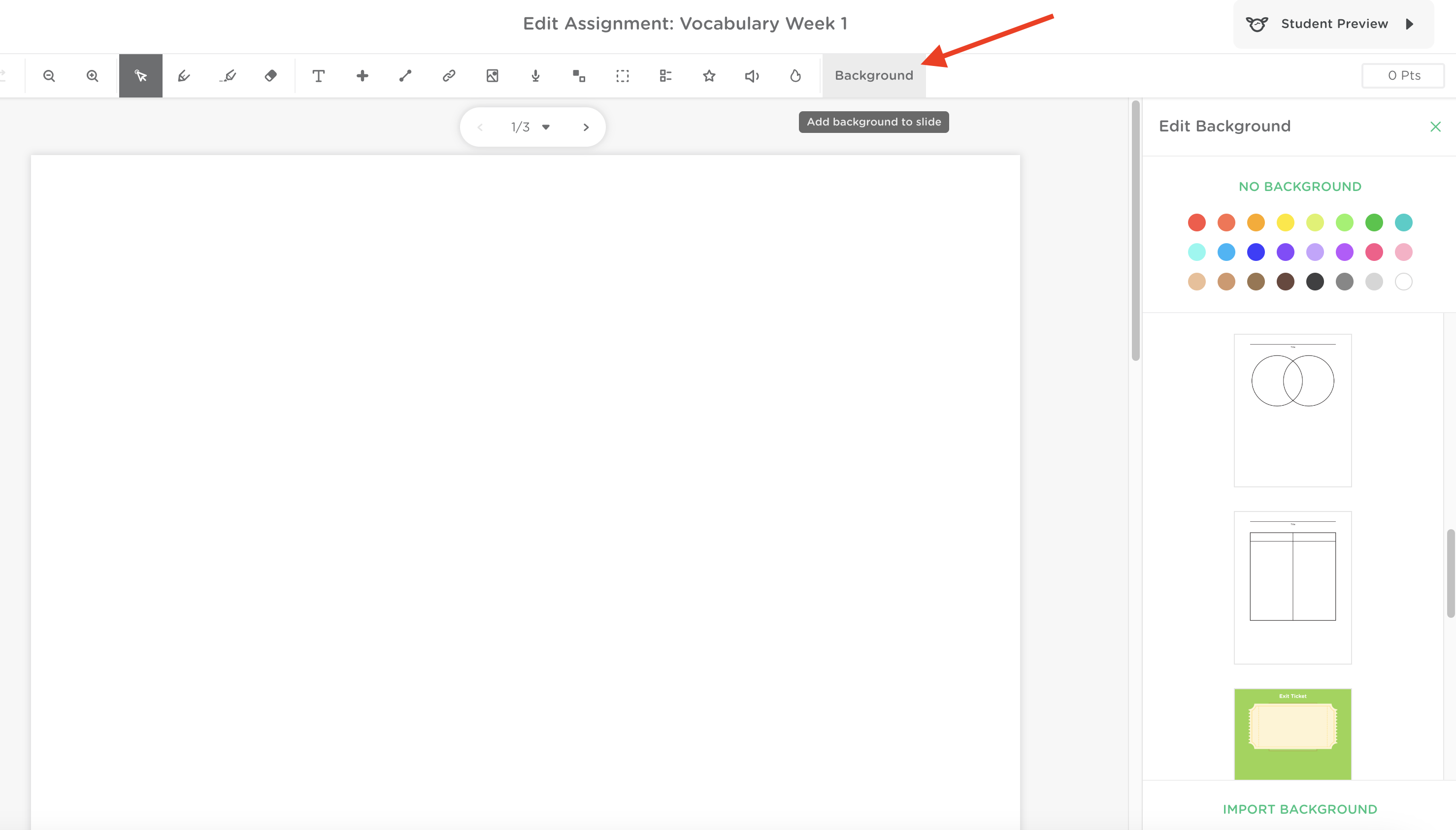Add a link with the chain icon
1456x830 pixels.
[x=449, y=76]
